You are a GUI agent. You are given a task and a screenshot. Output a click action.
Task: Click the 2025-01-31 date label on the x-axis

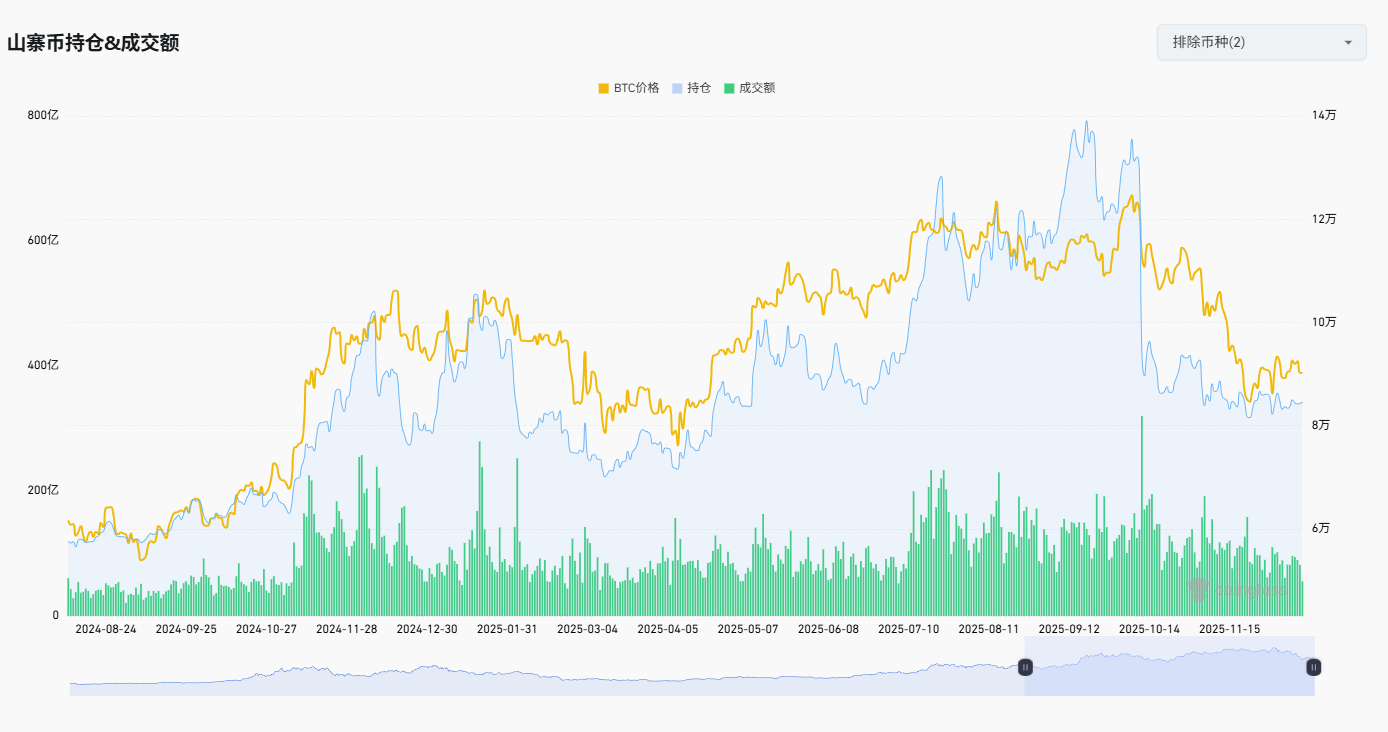[507, 629]
